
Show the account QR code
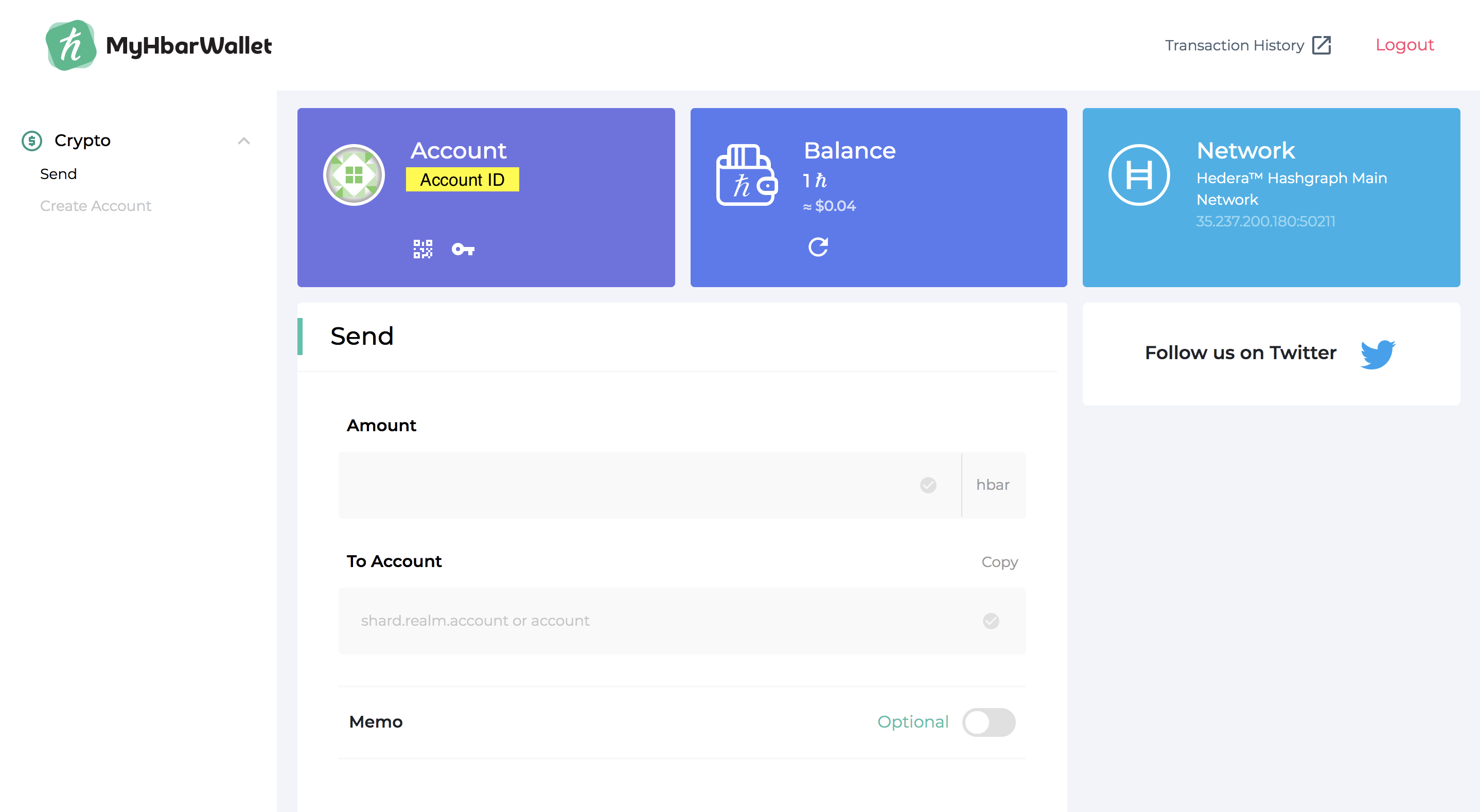click(x=422, y=249)
